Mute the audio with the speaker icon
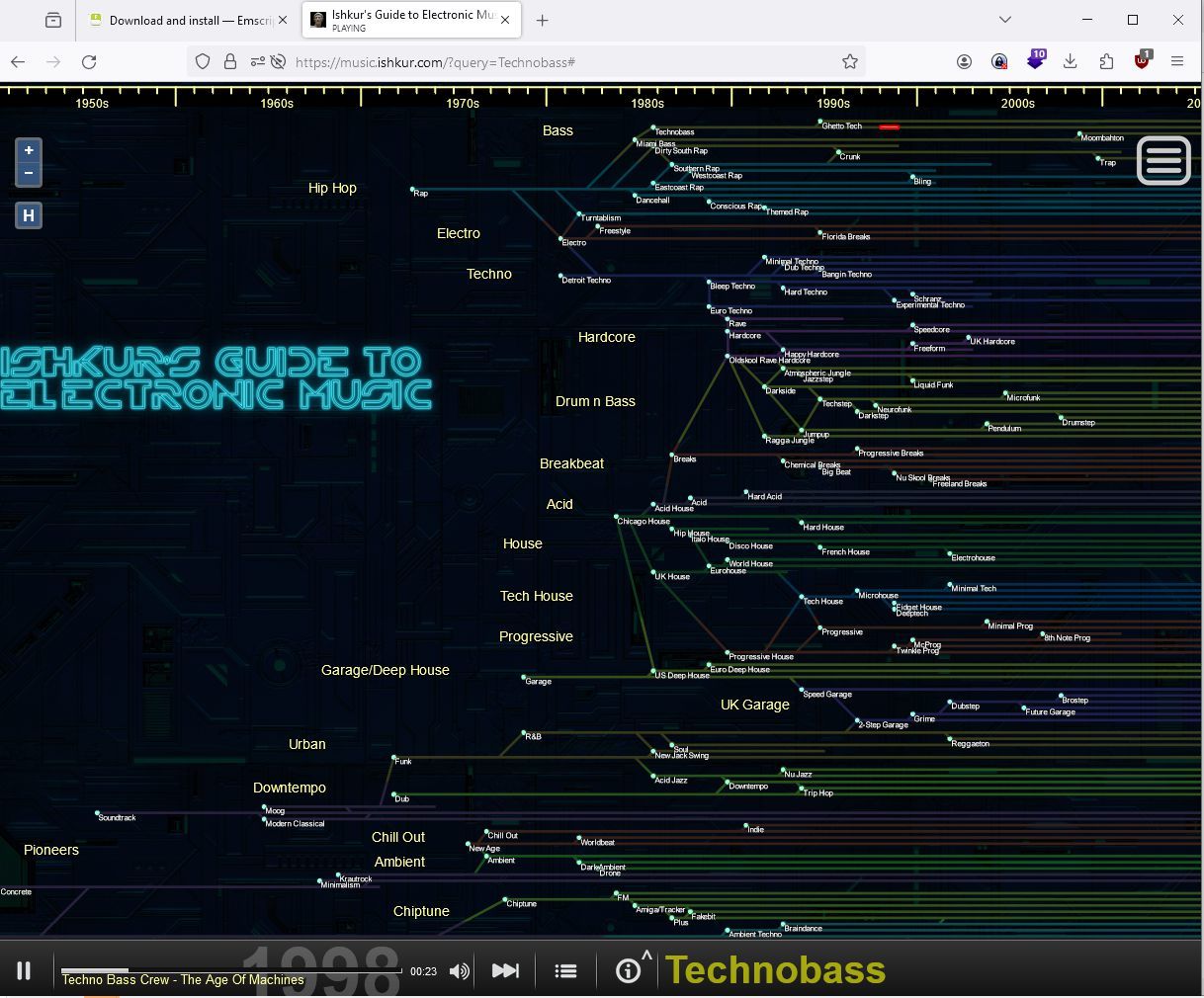This screenshot has width=1204, height=998. (x=459, y=971)
